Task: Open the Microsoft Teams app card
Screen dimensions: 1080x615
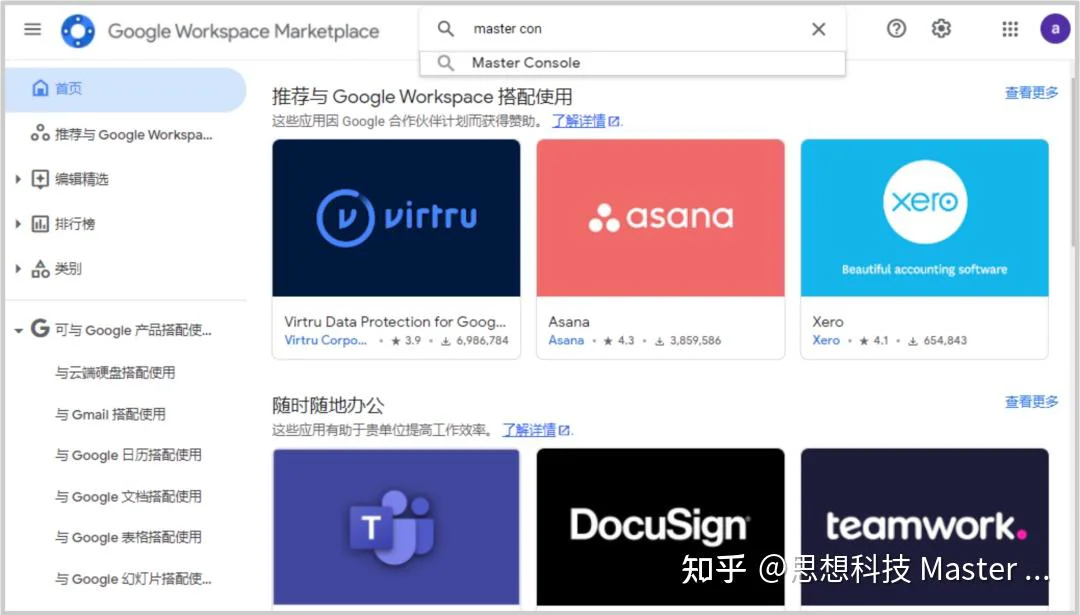Action: pos(396,527)
